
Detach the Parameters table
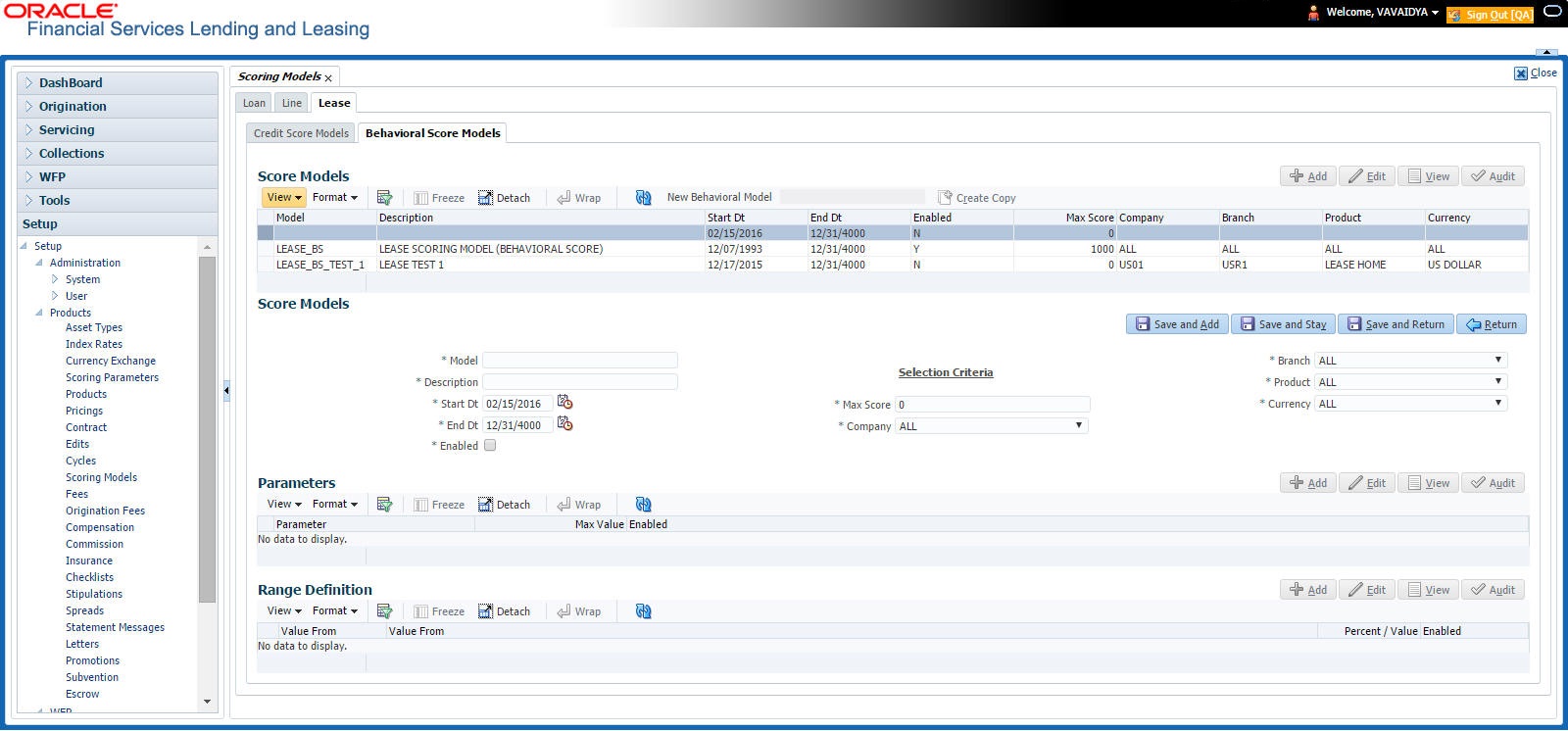(x=505, y=505)
